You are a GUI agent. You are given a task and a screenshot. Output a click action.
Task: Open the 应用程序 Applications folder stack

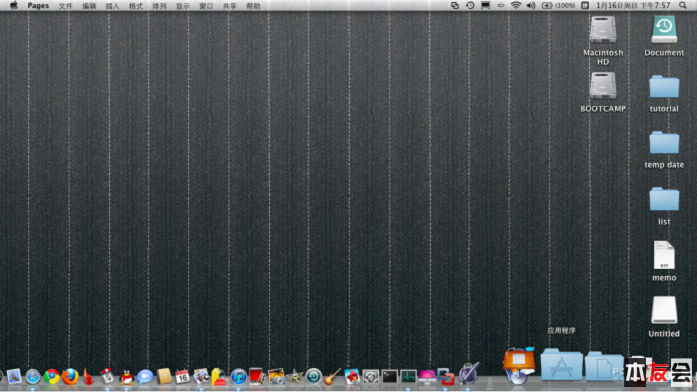click(561, 365)
